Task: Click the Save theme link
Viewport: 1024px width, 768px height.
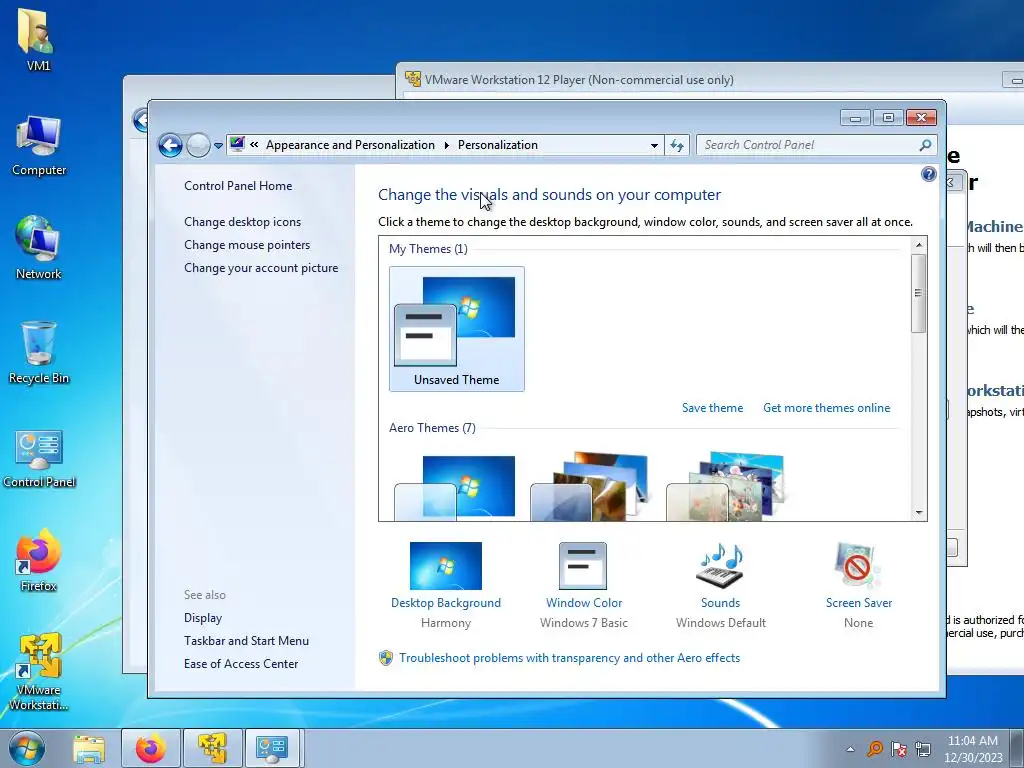Action: tap(712, 408)
